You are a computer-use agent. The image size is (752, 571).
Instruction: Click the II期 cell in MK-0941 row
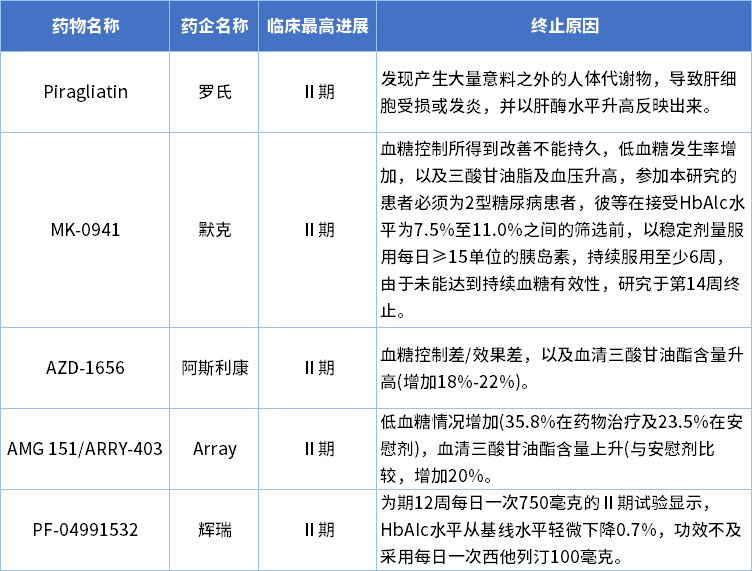tap(317, 230)
